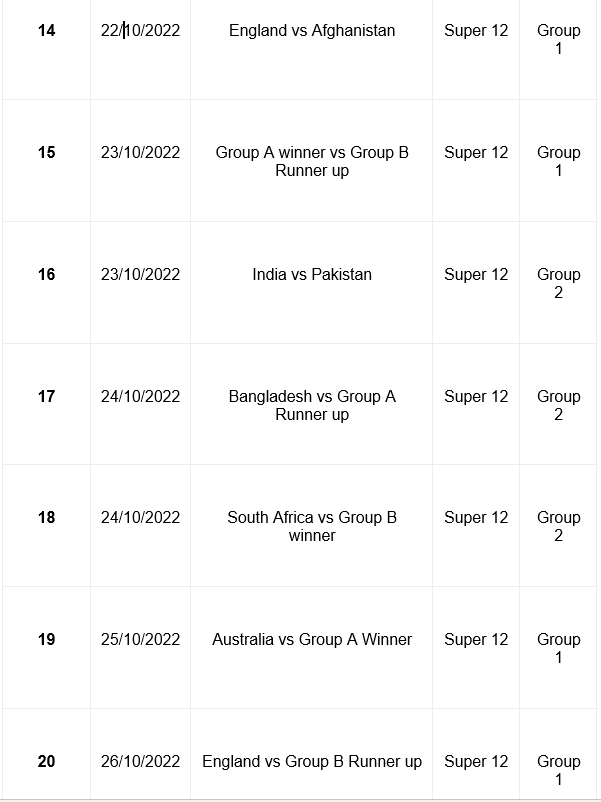Select the Group A winner vs Group B Runner up cell

click(311, 161)
